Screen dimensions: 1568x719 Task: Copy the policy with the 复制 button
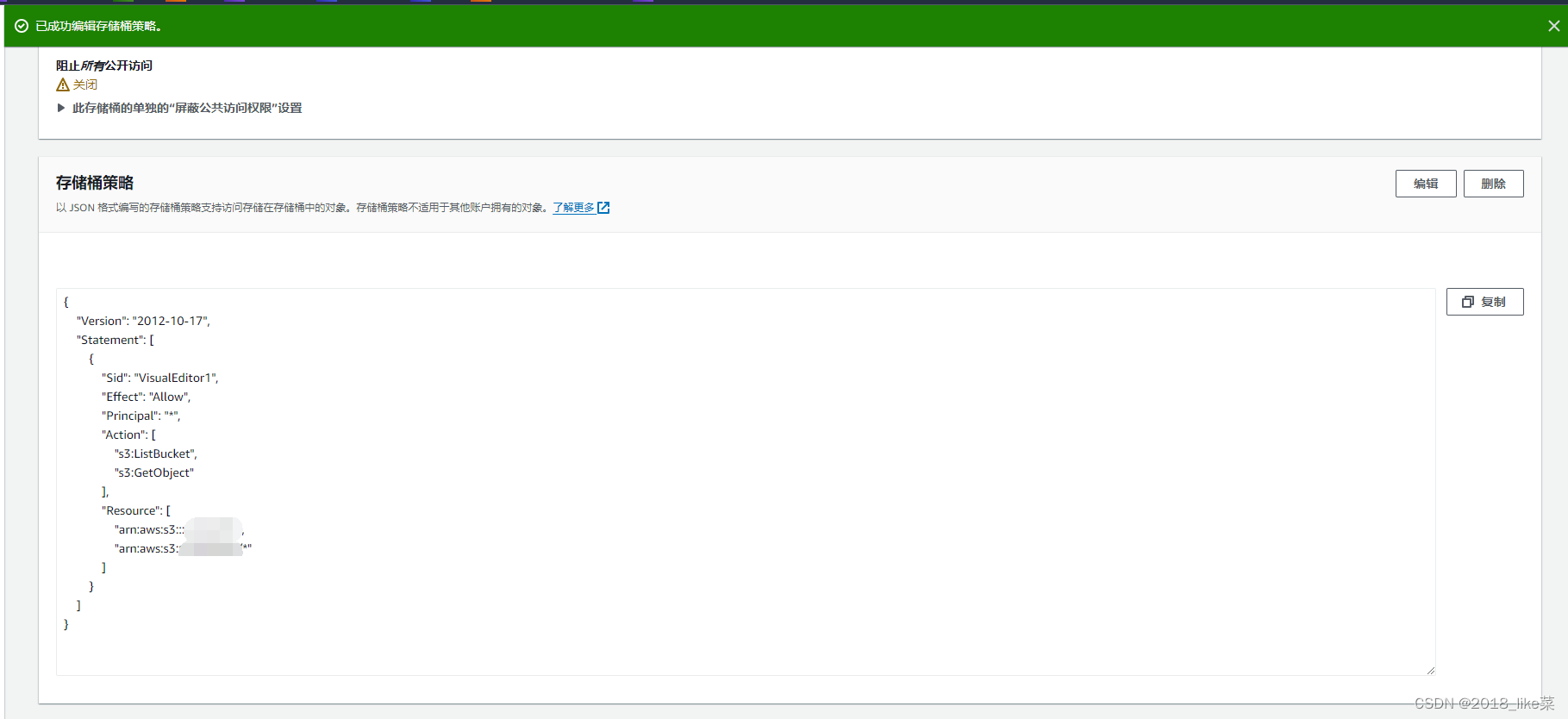[x=1484, y=302]
